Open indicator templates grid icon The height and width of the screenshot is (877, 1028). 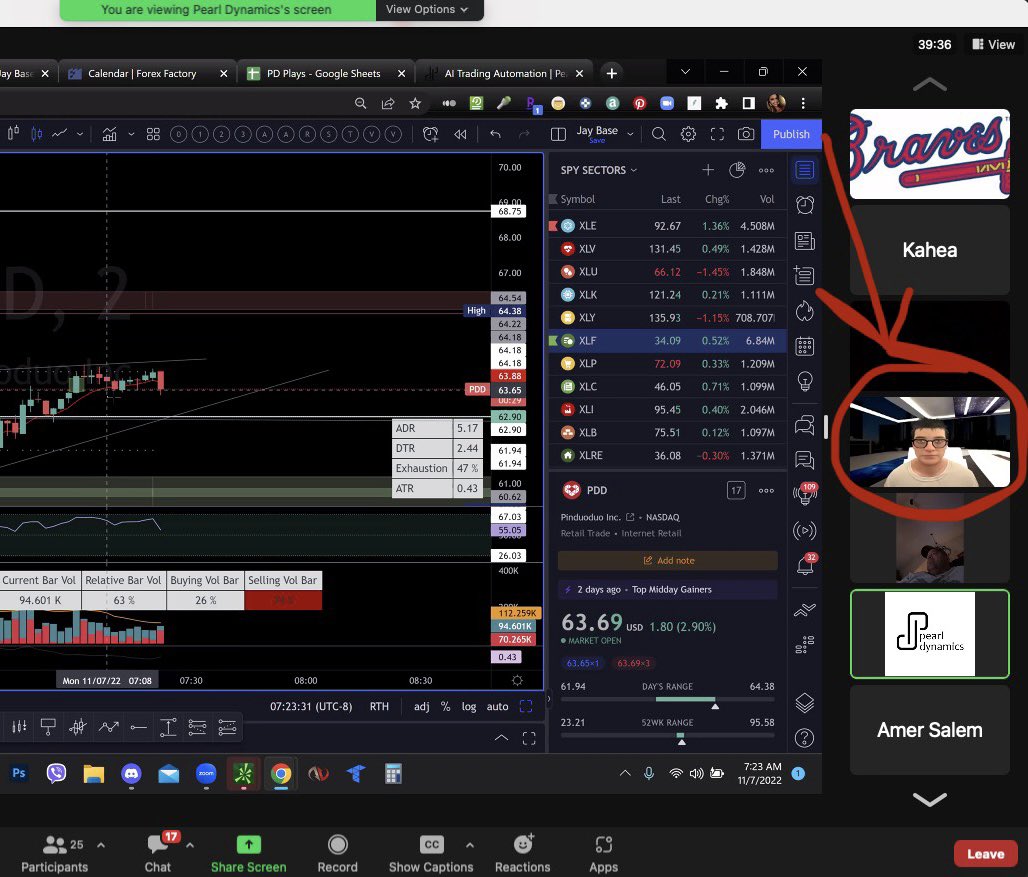coord(153,134)
